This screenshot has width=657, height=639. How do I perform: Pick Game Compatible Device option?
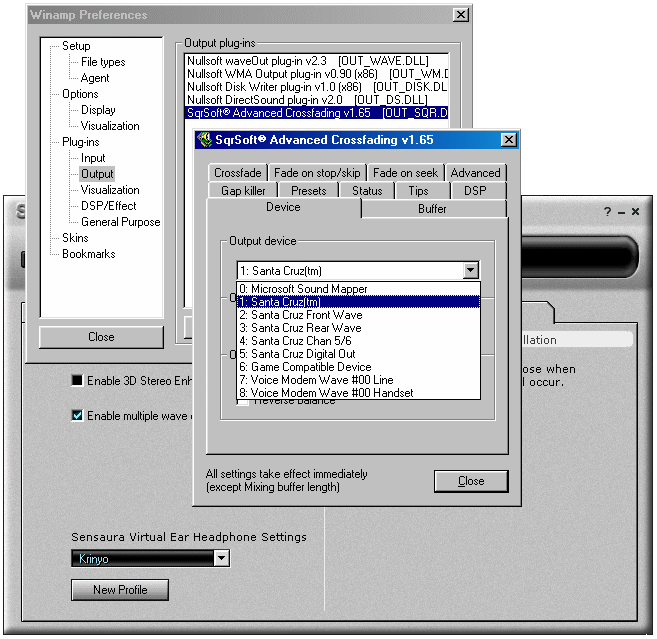[358, 367]
